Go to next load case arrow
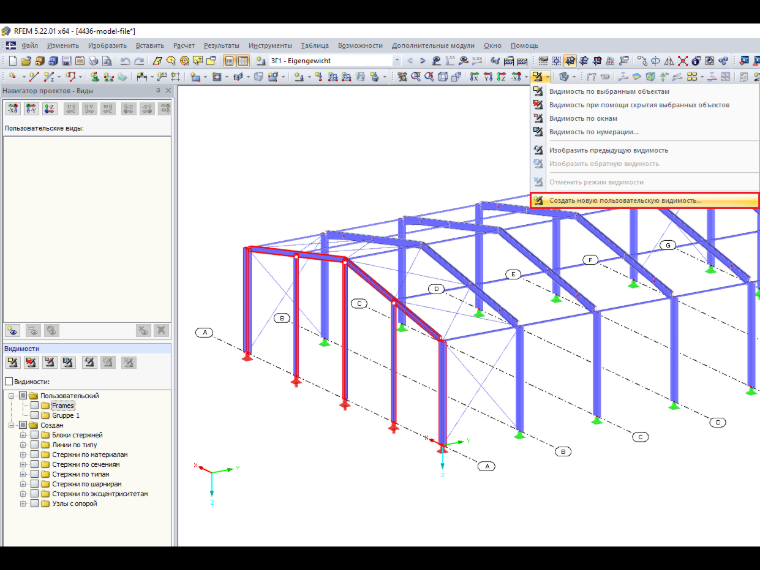This screenshot has width=760, height=570. point(422,61)
